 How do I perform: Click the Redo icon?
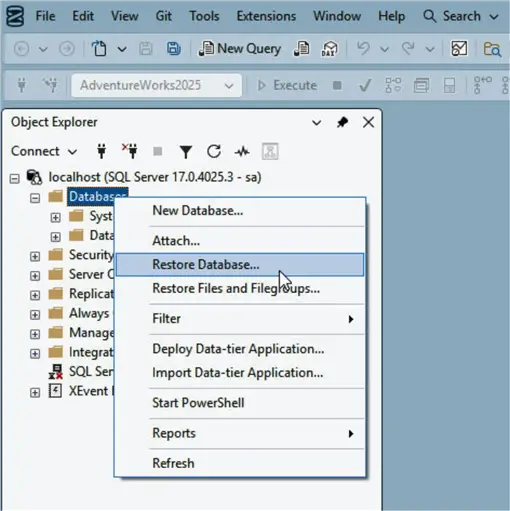(408, 49)
